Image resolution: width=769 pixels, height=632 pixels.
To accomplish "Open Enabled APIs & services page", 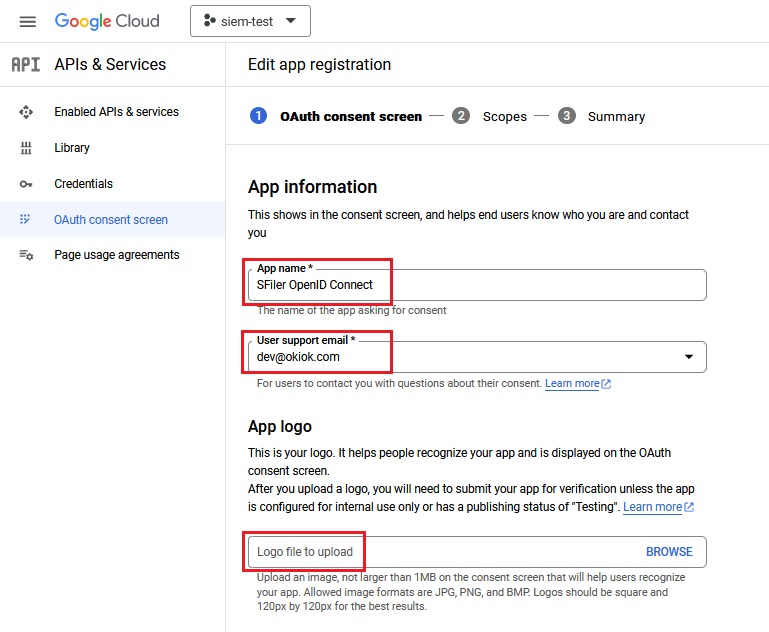I will [x=116, y=112].
